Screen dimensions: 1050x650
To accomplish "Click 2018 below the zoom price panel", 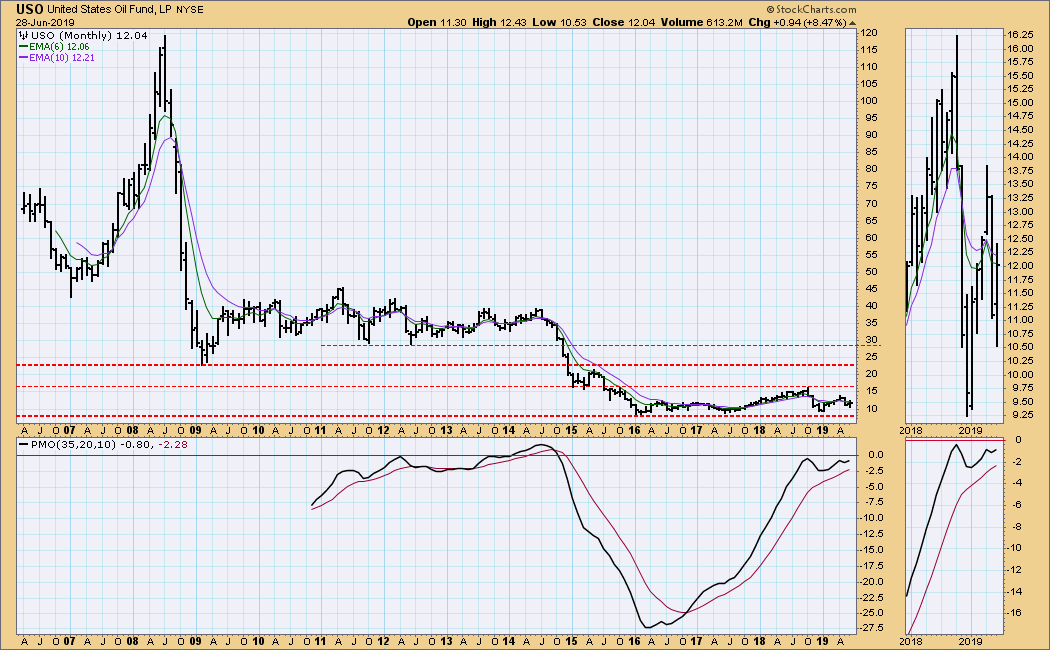I will click(x=911, y=430).
